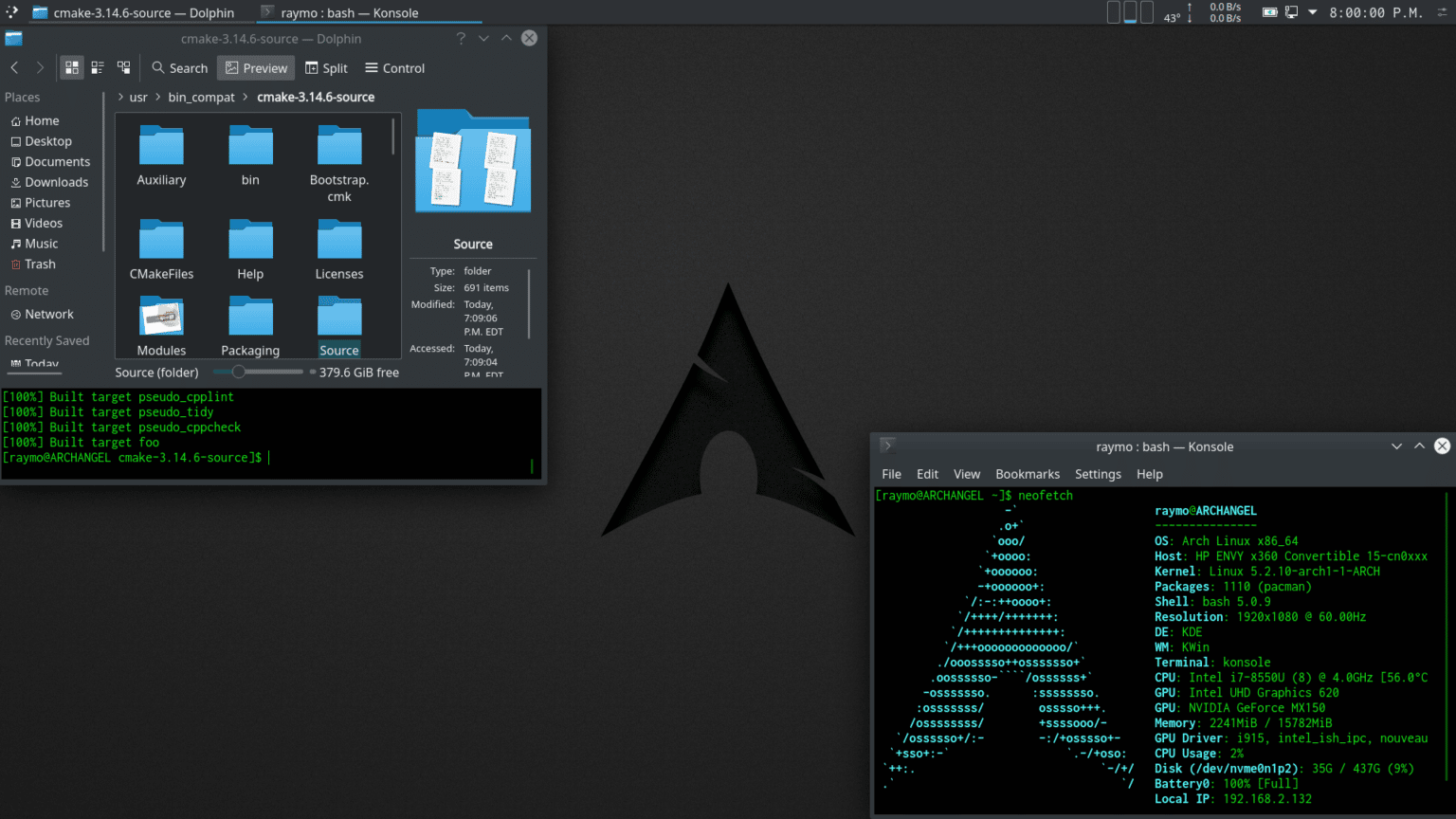This screenshot has height=819, width=1456.
Task: Select the compact view mode in Dolphin
Action: (98, 67)
